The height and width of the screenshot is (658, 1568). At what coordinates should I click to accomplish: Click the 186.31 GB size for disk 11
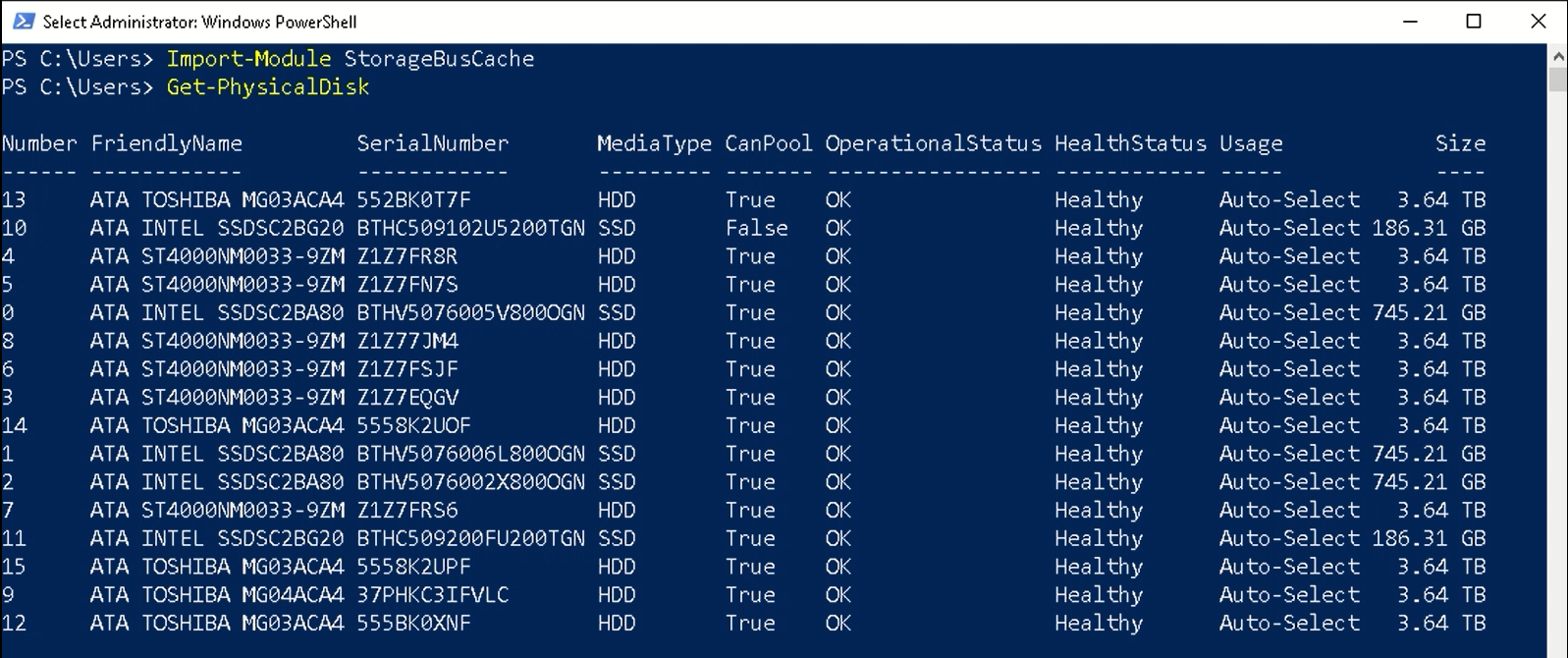(1429, 539)
